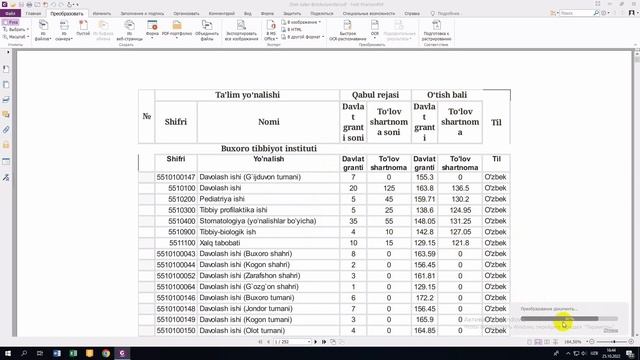Create PDF from file icon
This screenshot has width=640, height=360.
pyautogui.click(x=43, y=30)
